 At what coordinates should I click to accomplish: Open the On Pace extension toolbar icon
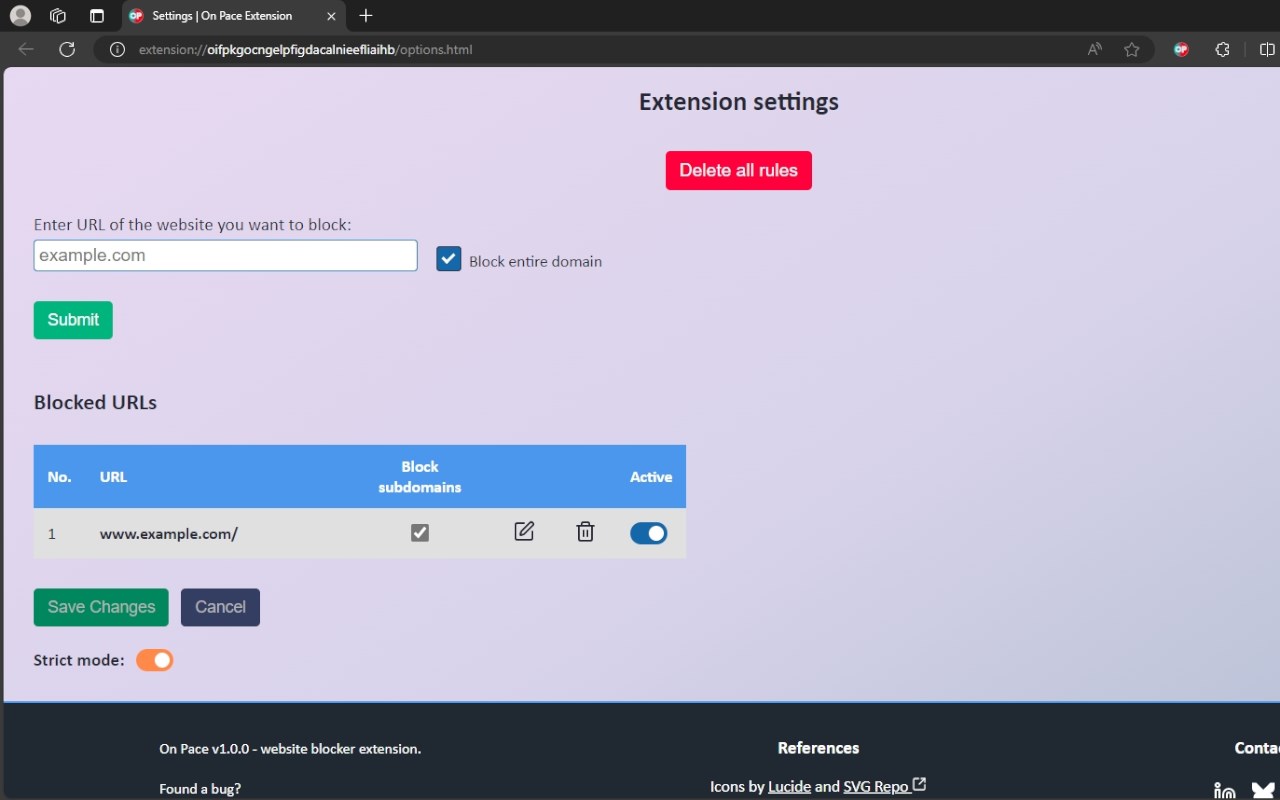click(1181, 49)
